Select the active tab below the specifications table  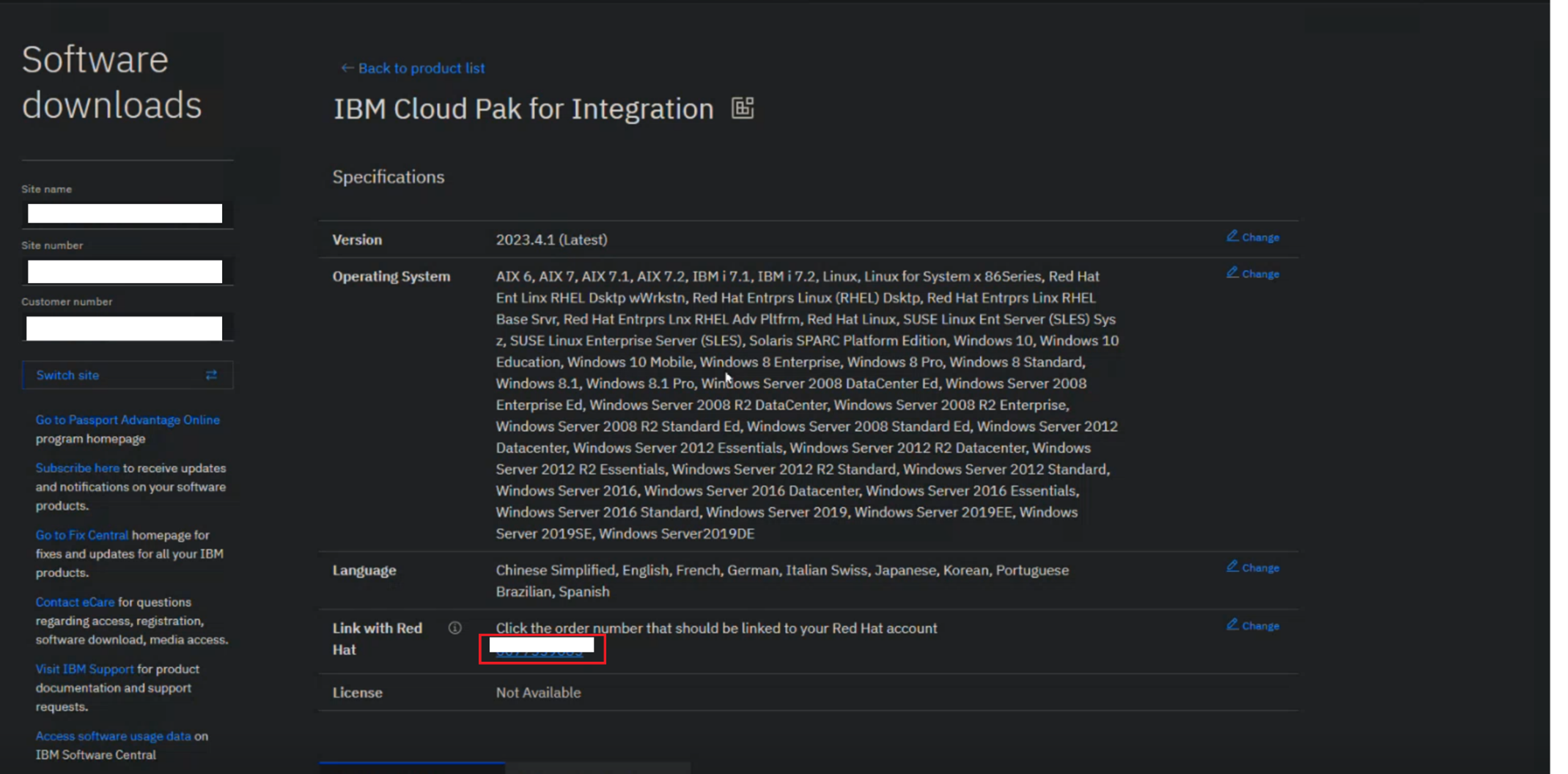[412, 767]
